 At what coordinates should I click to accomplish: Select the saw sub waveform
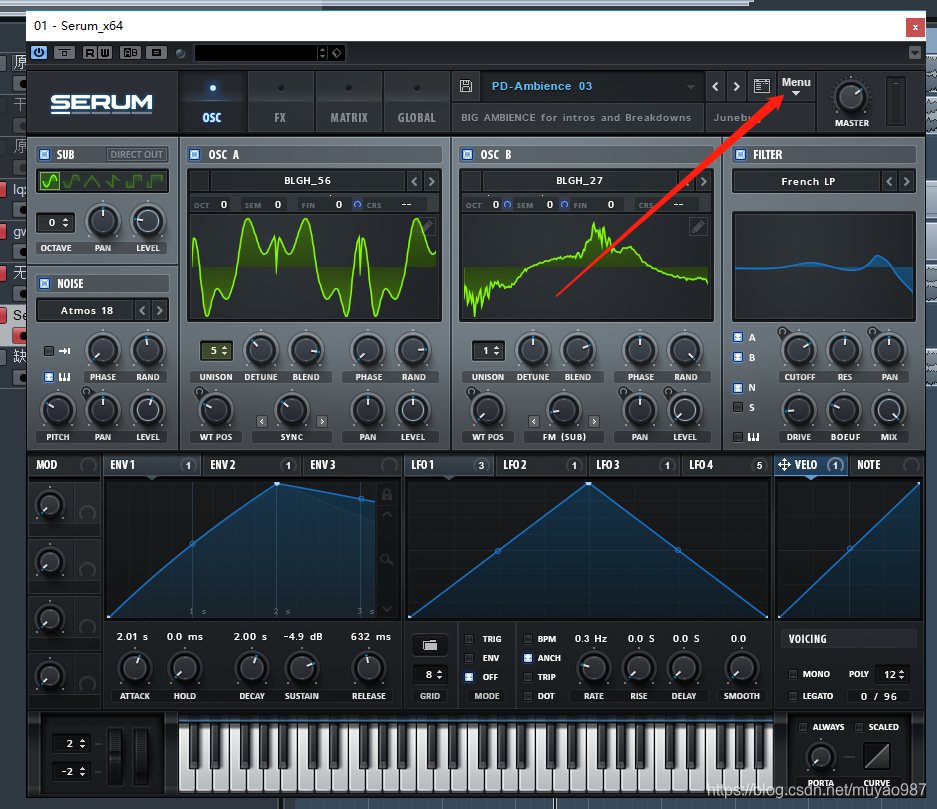(113, 180)
